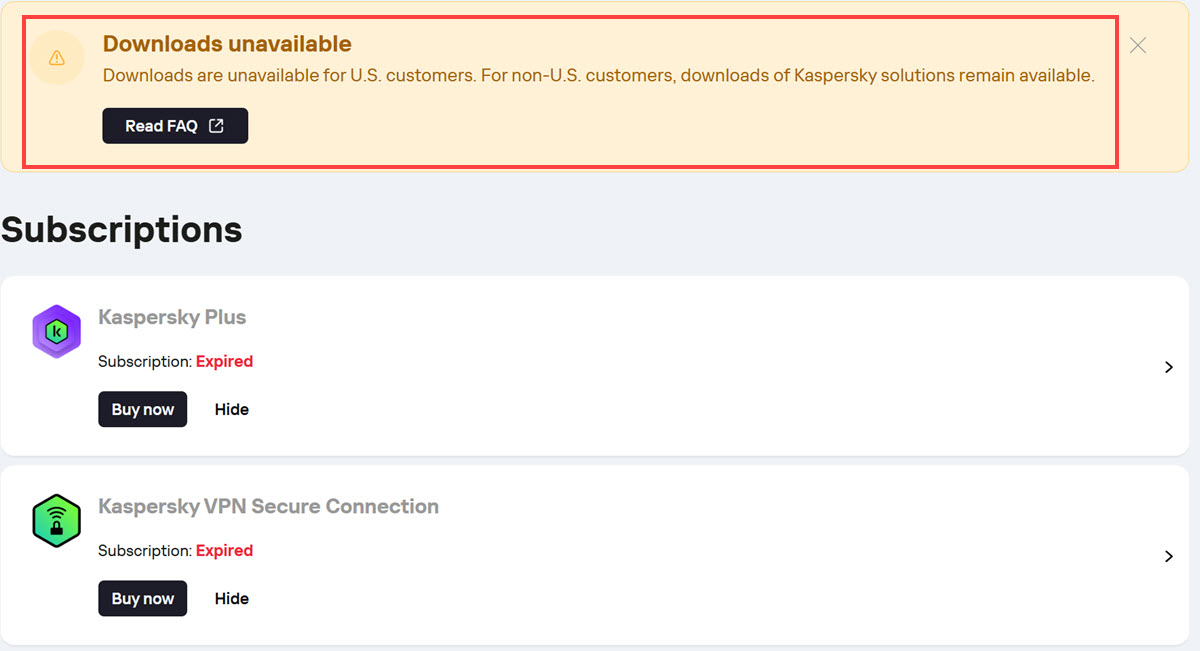Viewport: 1200px width, 651px height.
Task: Click the external-link icon in Read FAQ
Action: (216, 126)
